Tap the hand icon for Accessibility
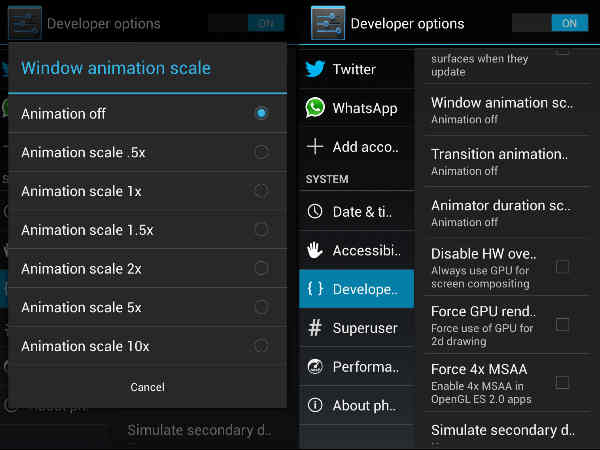 (316, 250)
